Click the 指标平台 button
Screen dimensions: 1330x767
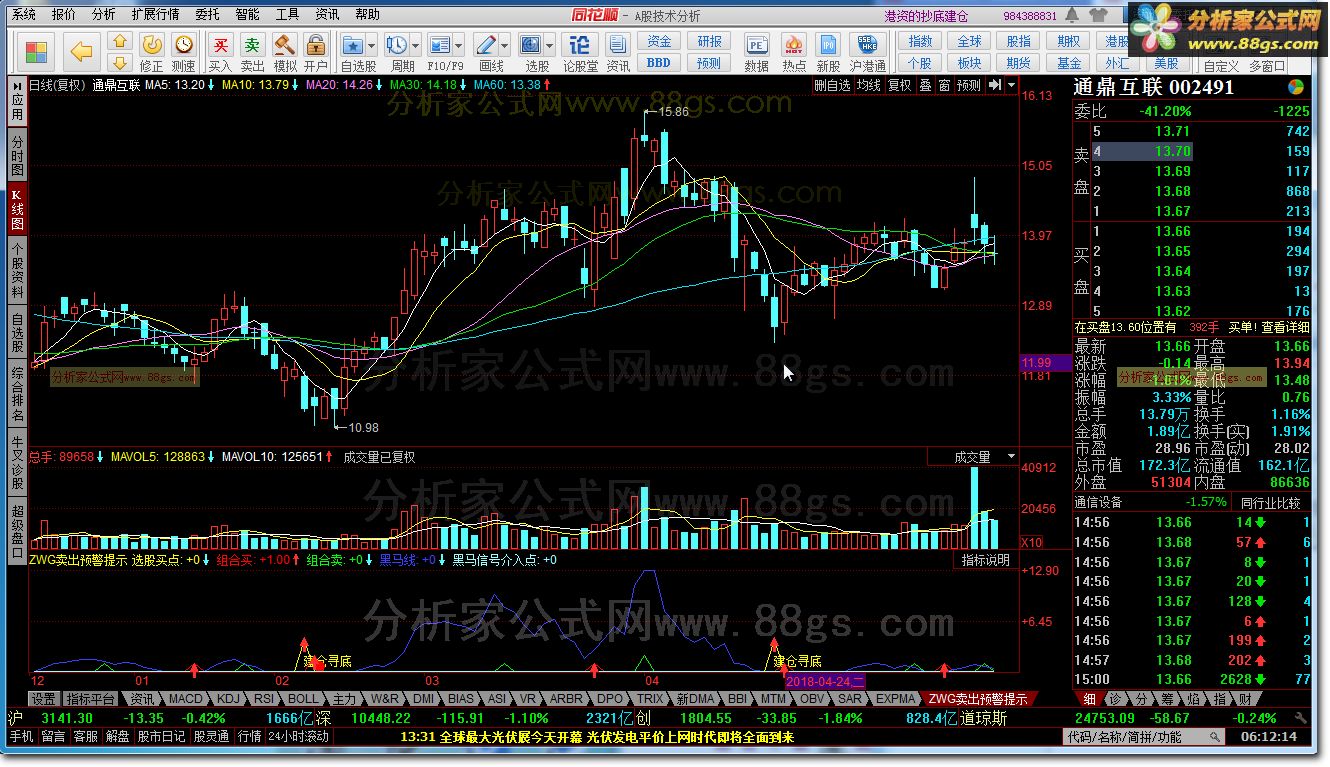pos(91,699)
